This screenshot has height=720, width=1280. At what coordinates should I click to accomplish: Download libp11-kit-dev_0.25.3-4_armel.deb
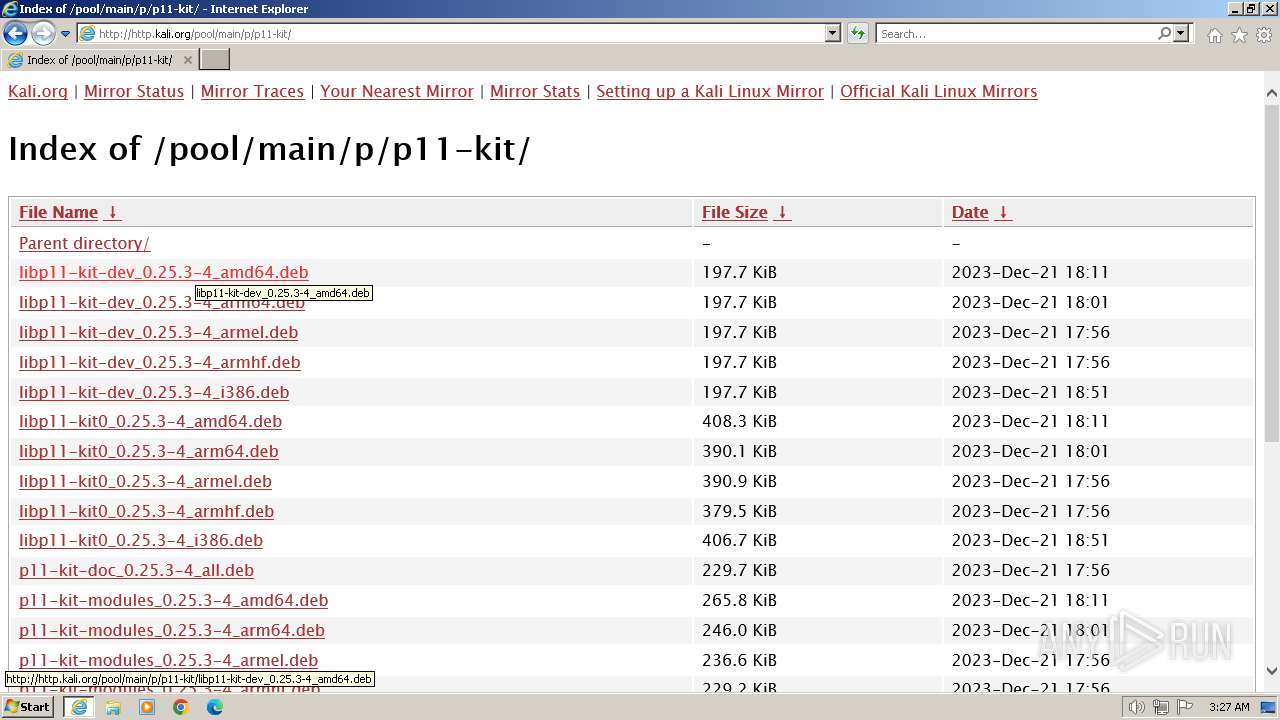click(x=158, y=332)
